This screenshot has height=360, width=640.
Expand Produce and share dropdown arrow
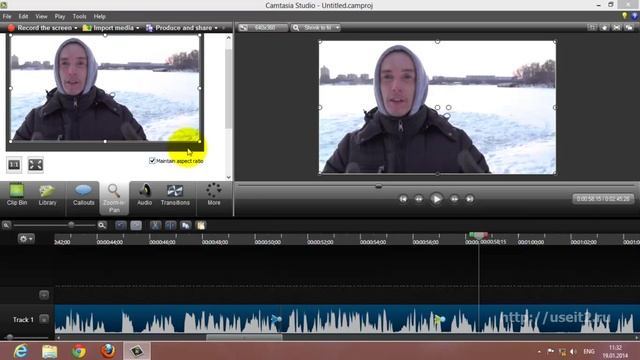pos(216,28)
